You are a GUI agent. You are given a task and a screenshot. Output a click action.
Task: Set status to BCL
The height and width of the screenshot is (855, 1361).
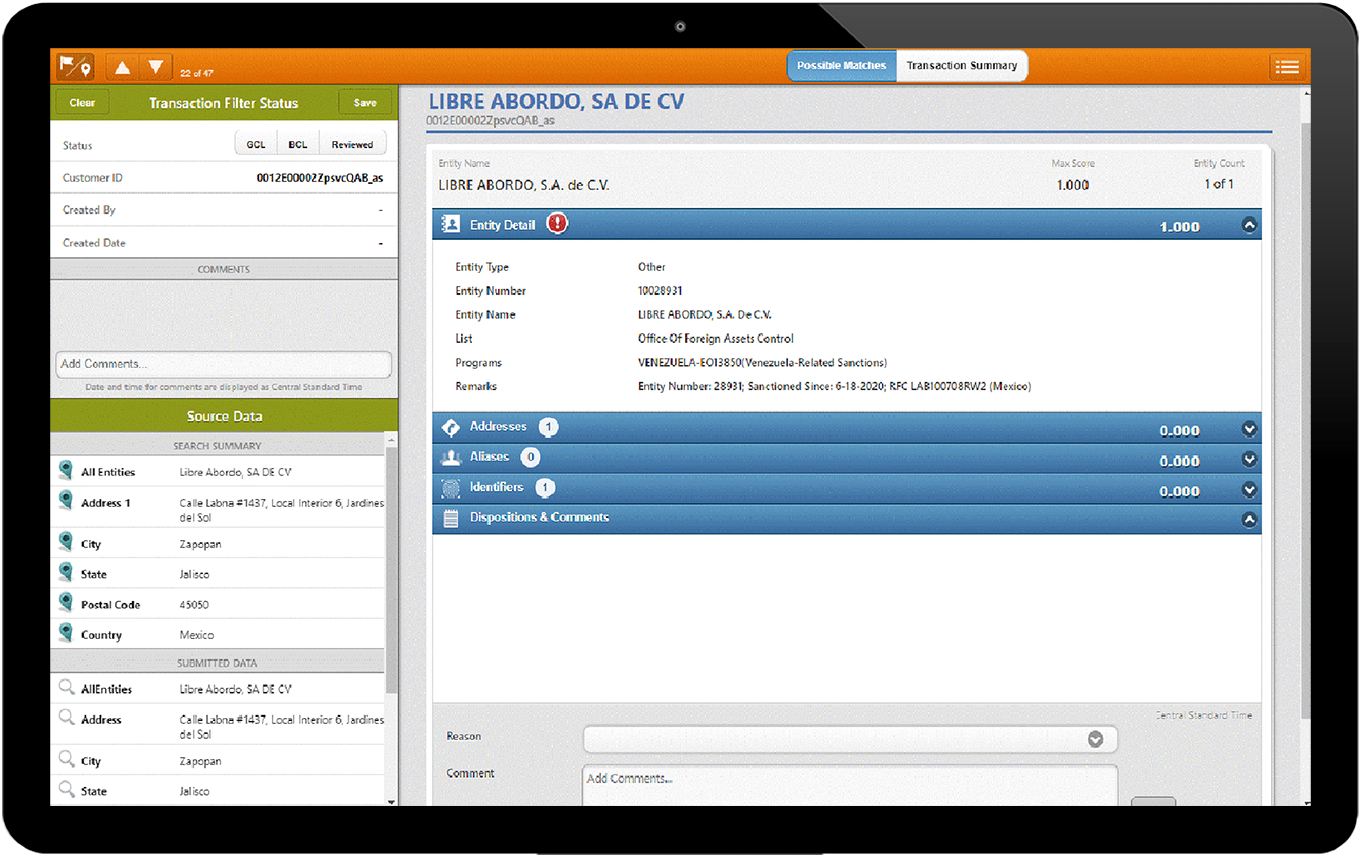(x=298, y=145)
